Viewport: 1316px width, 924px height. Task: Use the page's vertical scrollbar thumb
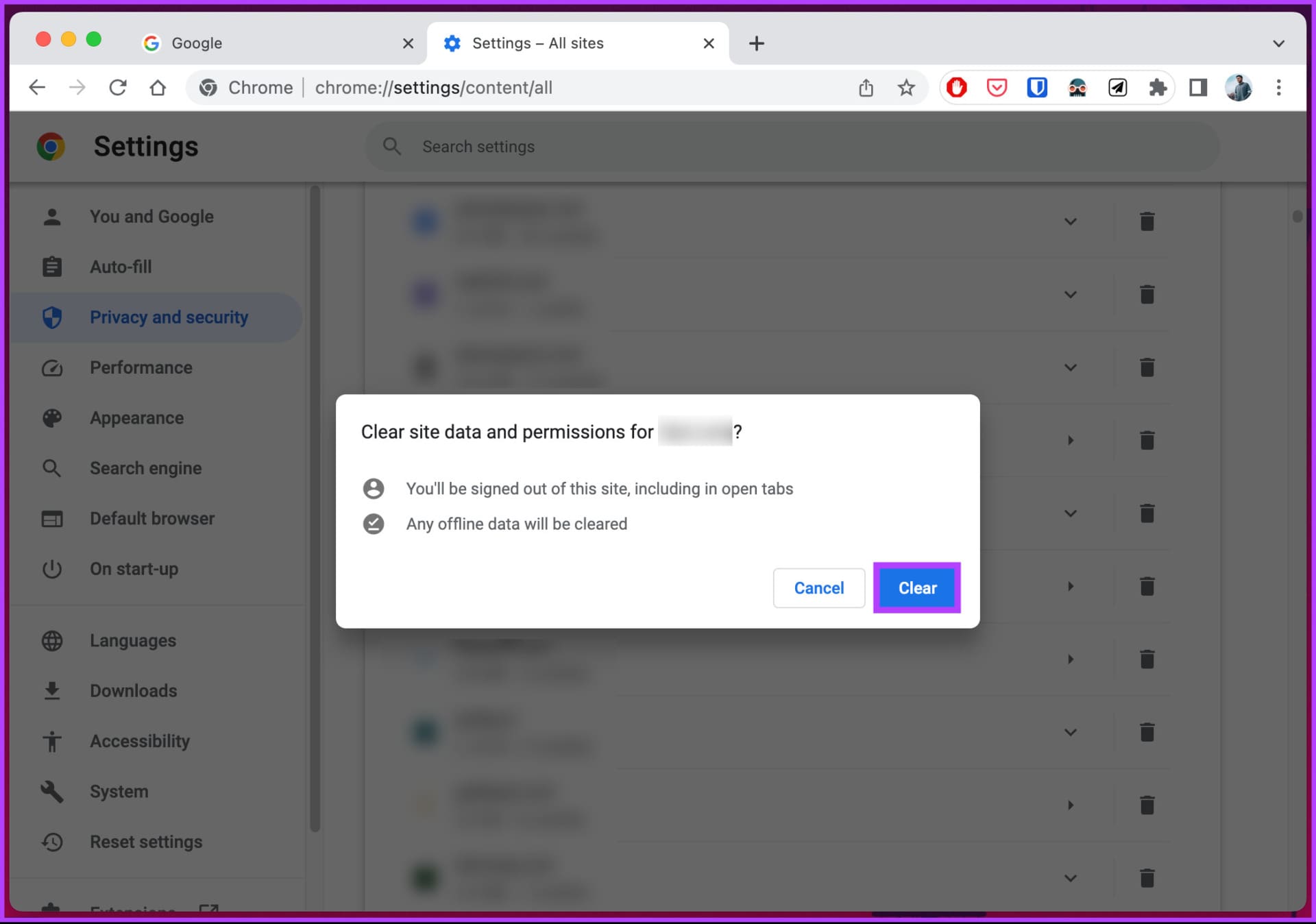pyautogui.click(x=1297, y=217)
